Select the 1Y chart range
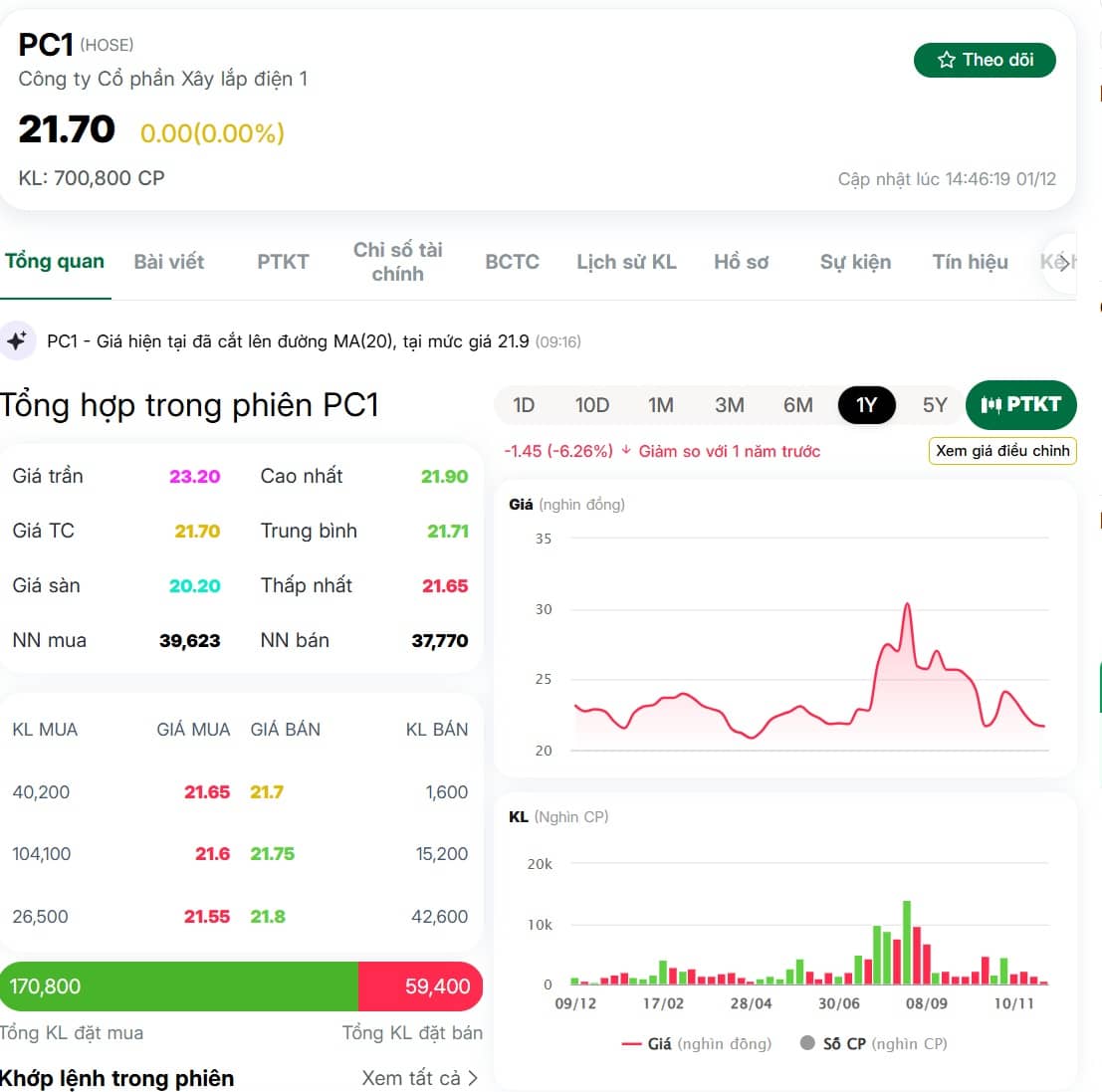Screen dimensions: 1102x1092 pyautogui.click(x=866, y=405)
